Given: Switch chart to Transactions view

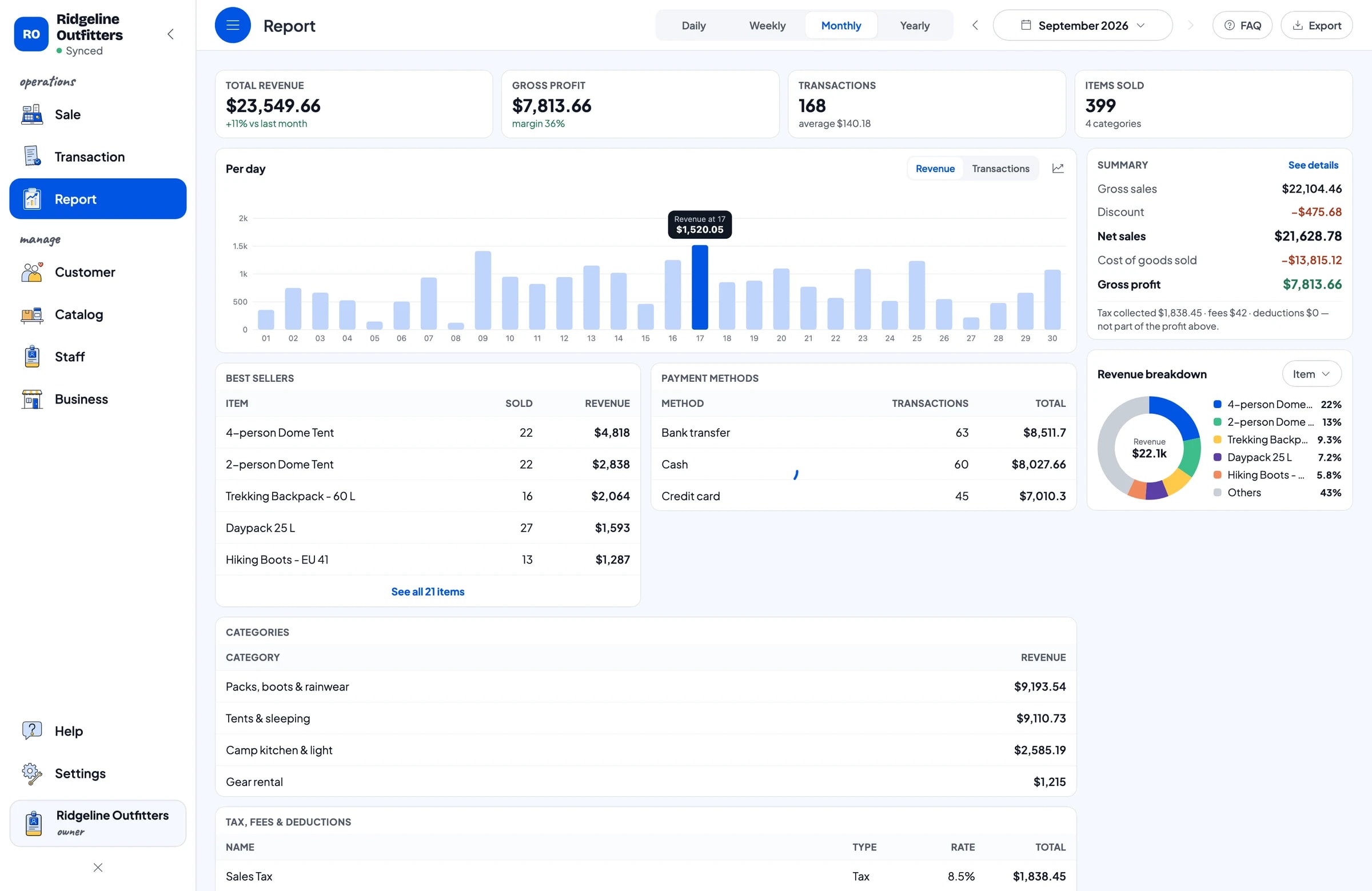Looking at the screenshot, I should point(1000,168).
